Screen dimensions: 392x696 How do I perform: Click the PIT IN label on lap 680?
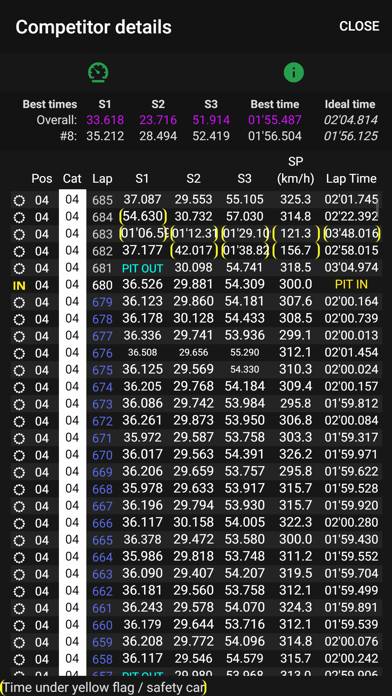(x=351, y=285)
